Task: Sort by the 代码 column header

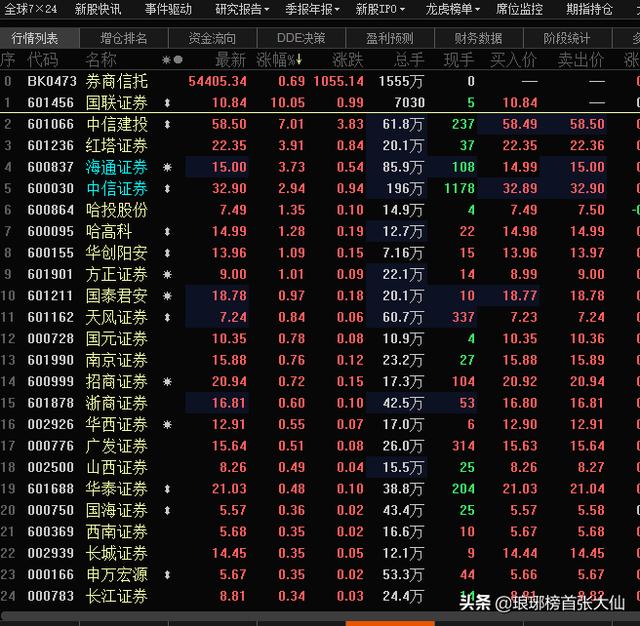Action: click(x=43, y=60)
